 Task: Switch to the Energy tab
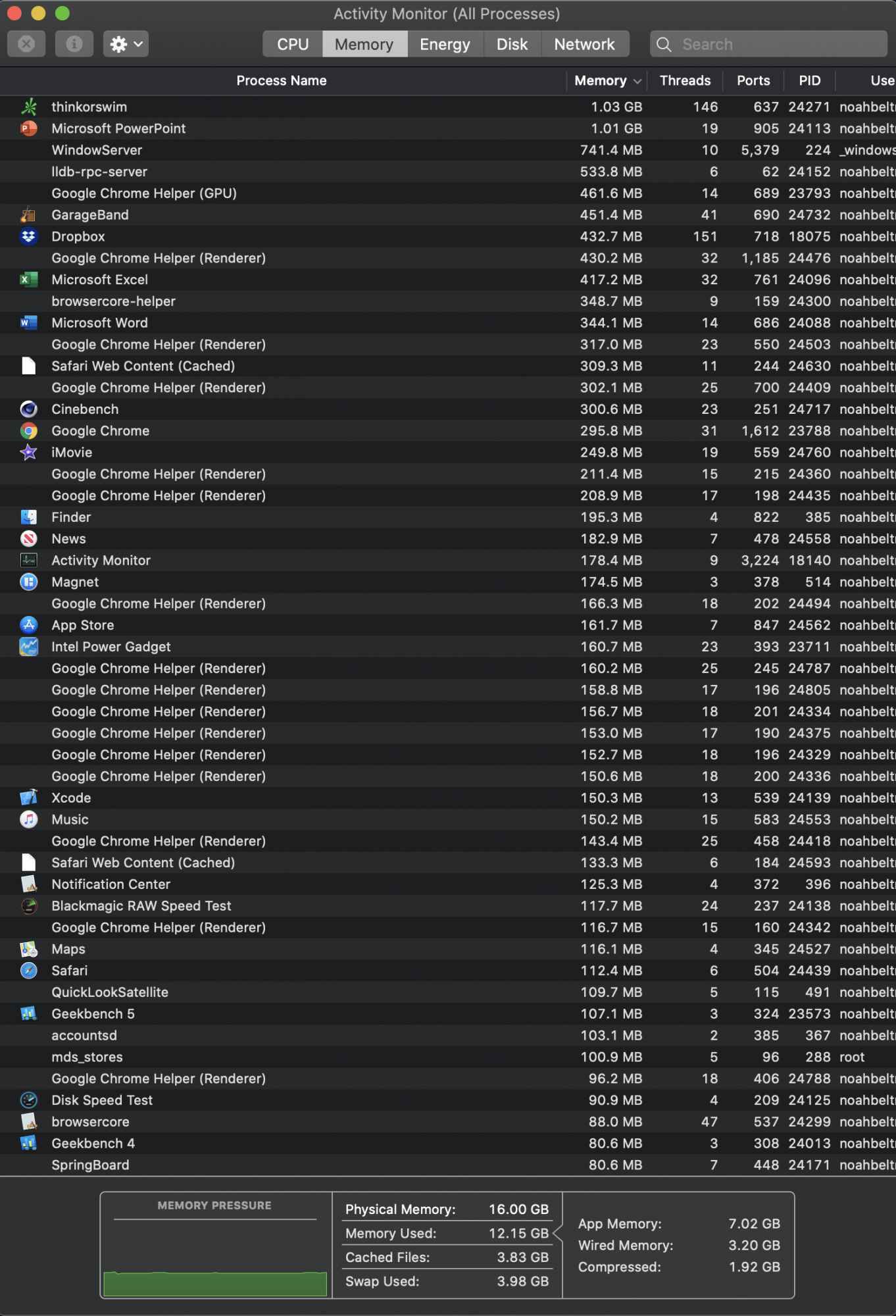(445, 44)
